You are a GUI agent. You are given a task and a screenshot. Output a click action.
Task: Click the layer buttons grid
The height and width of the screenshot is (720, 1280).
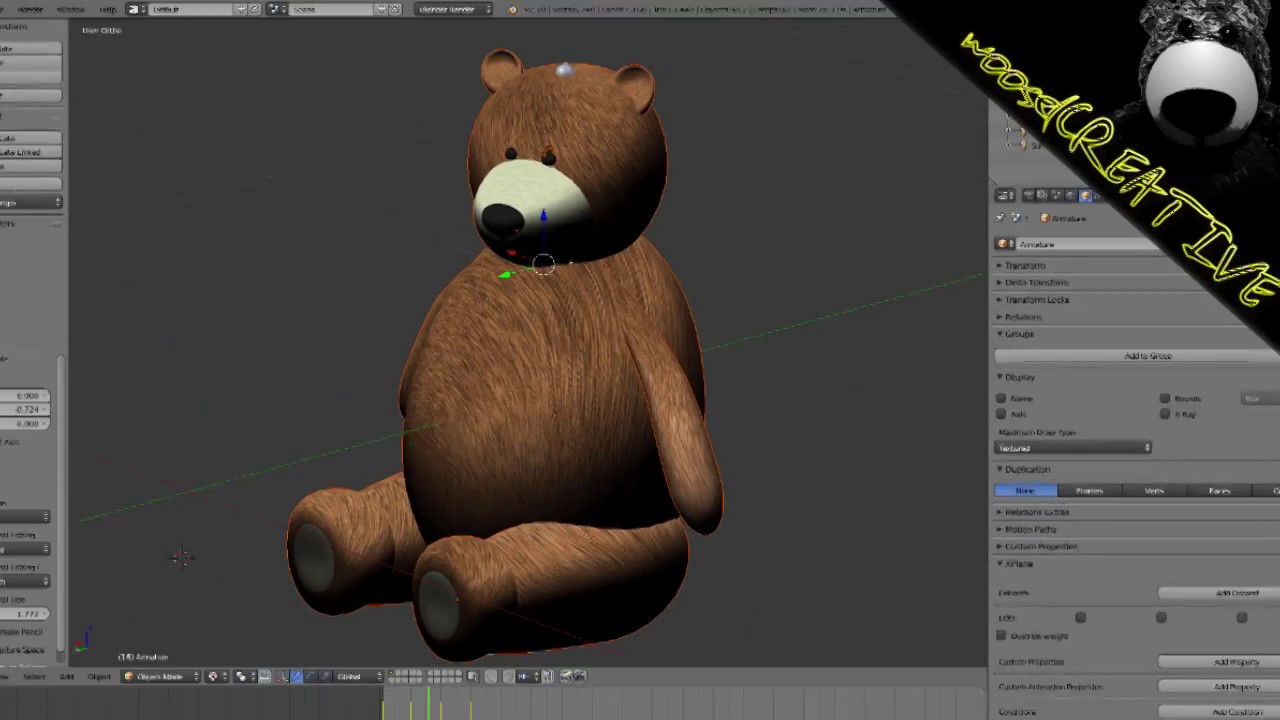click(x=425, y=676)
